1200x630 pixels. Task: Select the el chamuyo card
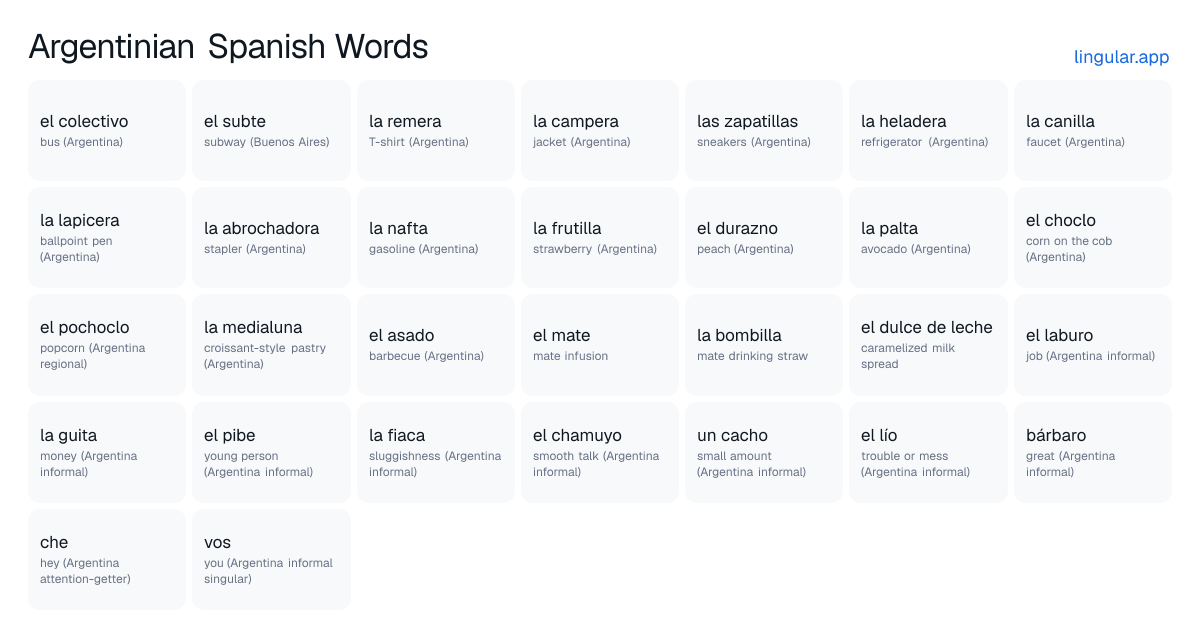pyautogui.click(x=600, y=452)
